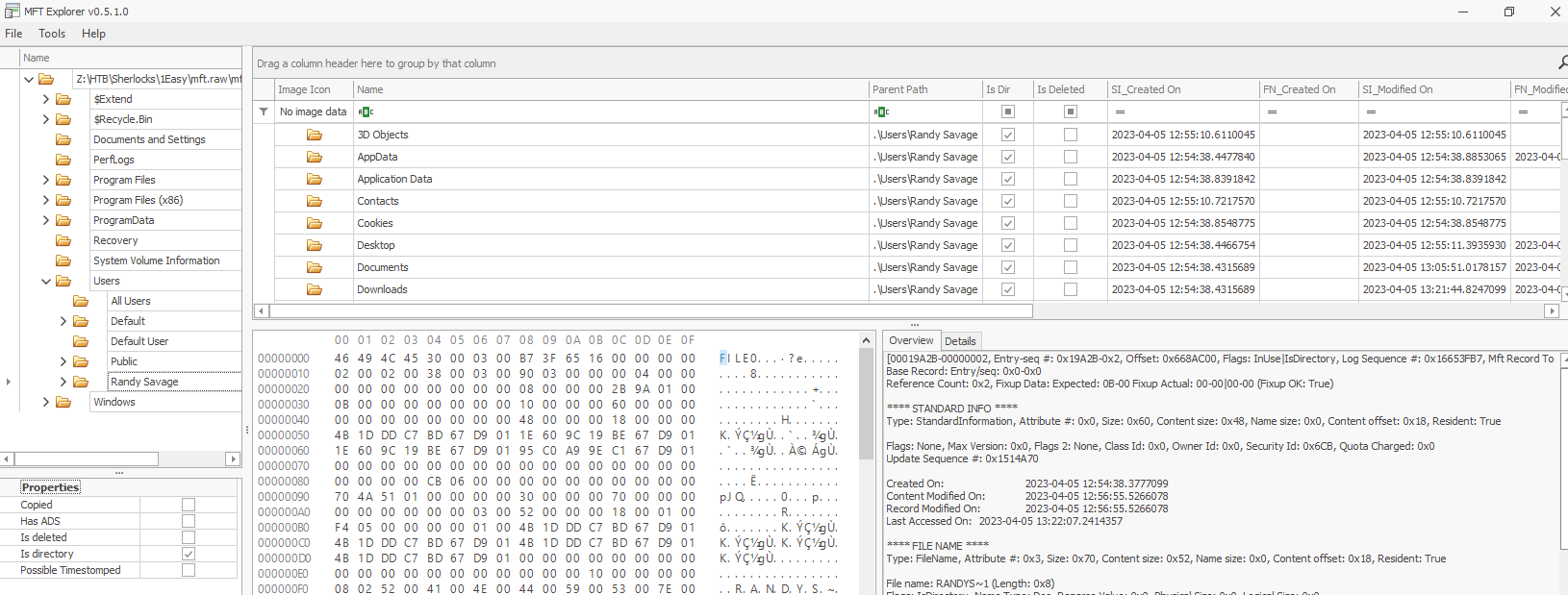Sort by the SI_Created On column header
This screenshot has width=1568, height=595.
[x=1146, y=89]
